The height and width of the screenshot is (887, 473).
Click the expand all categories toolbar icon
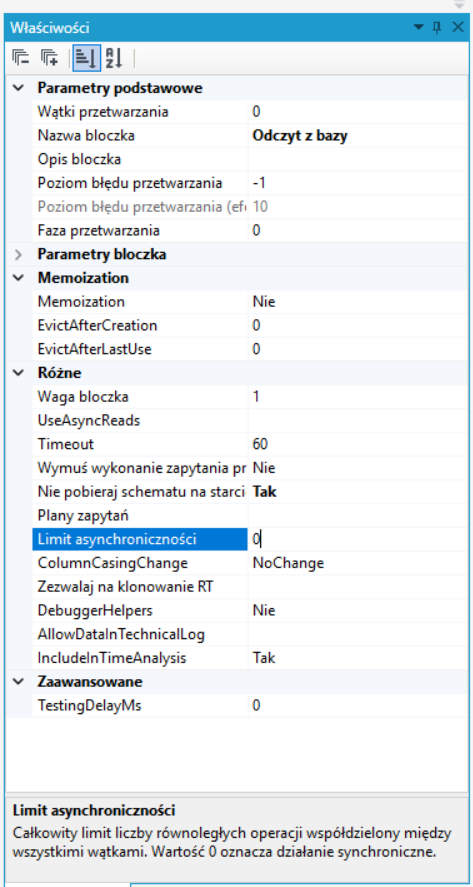(x=49, y=58)
